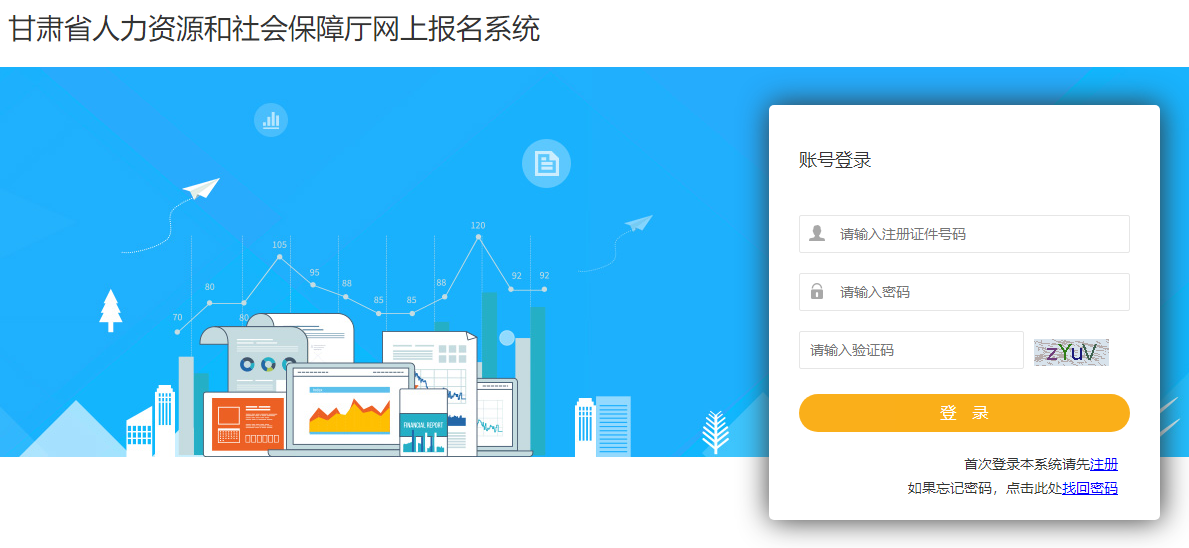
Task: Click the orange 登录 button
Action: (x=964, y=413)
